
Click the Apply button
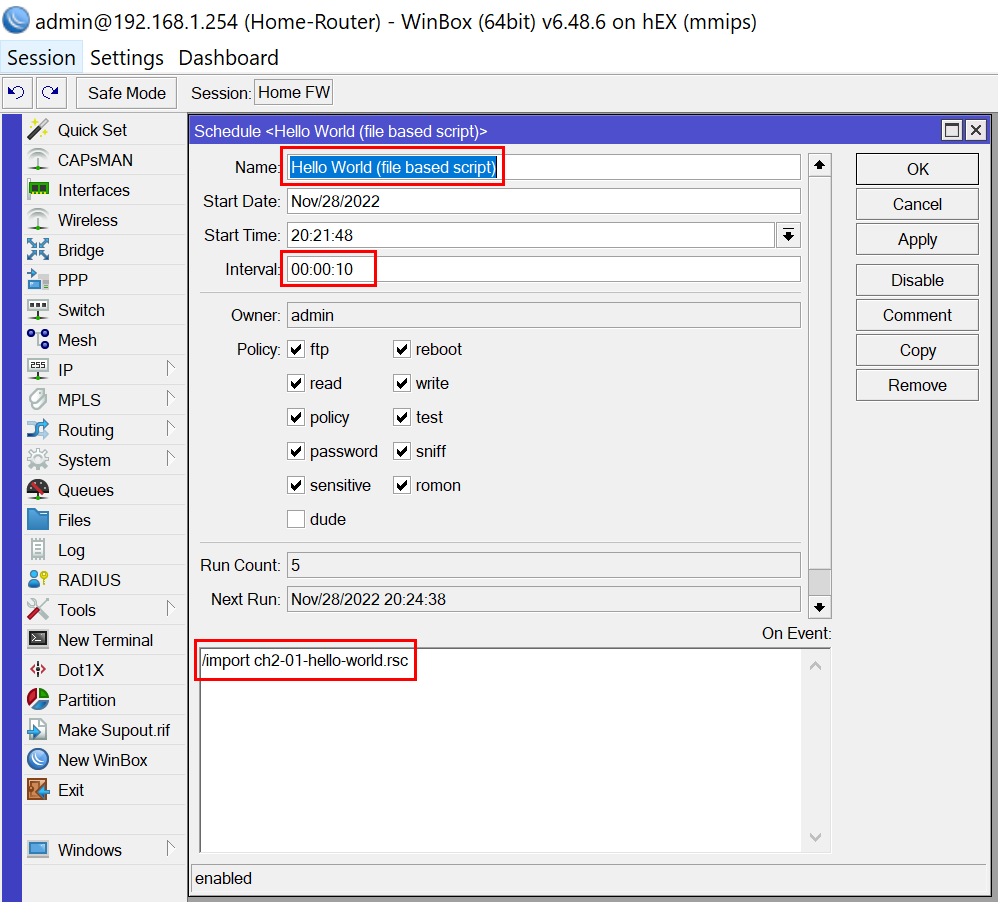(x=917, y=240)
